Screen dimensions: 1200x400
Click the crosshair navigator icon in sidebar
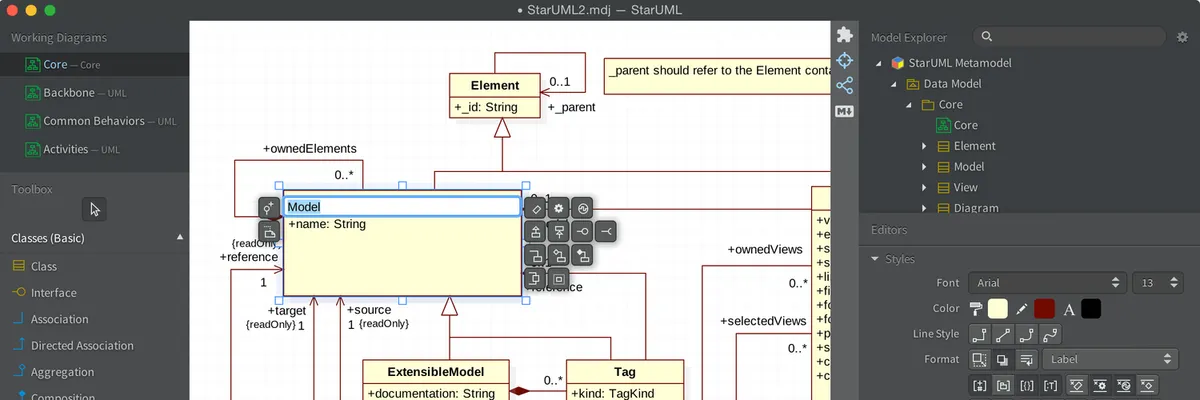point(845,60)
